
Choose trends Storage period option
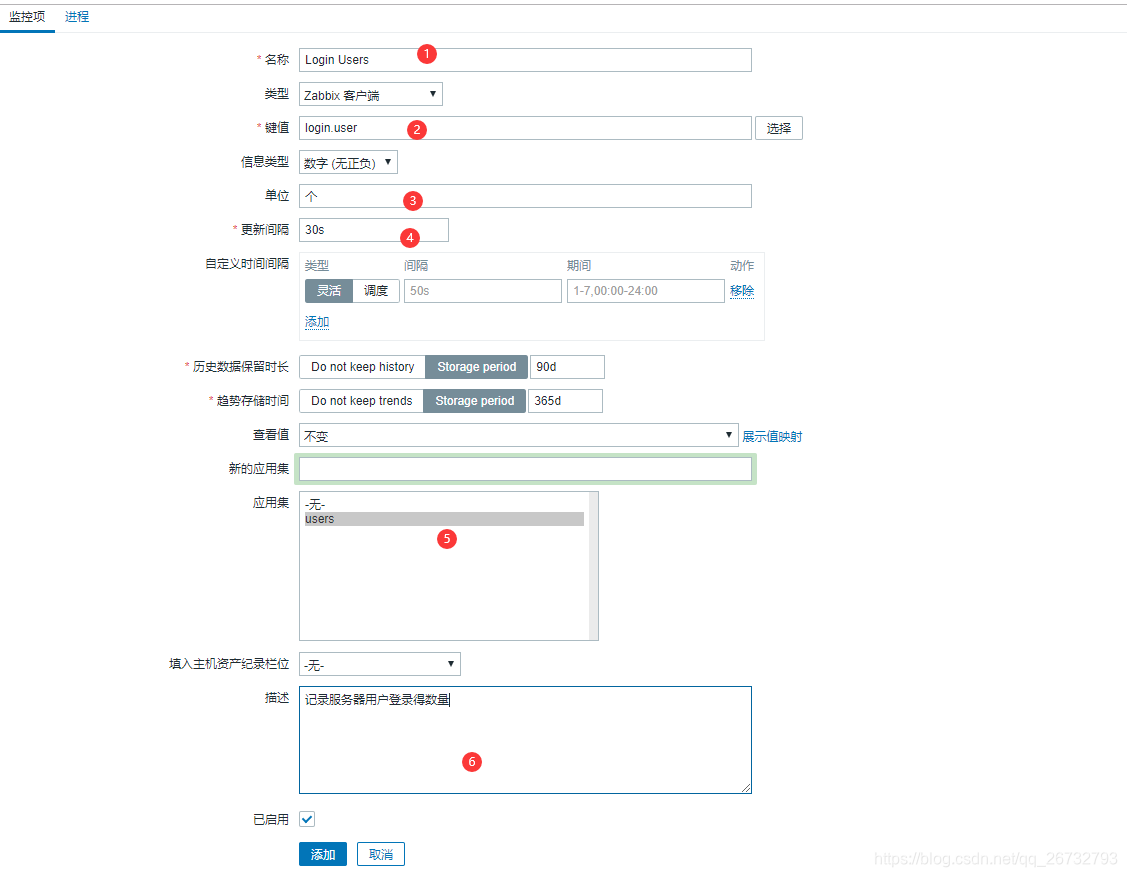(474, 400)
